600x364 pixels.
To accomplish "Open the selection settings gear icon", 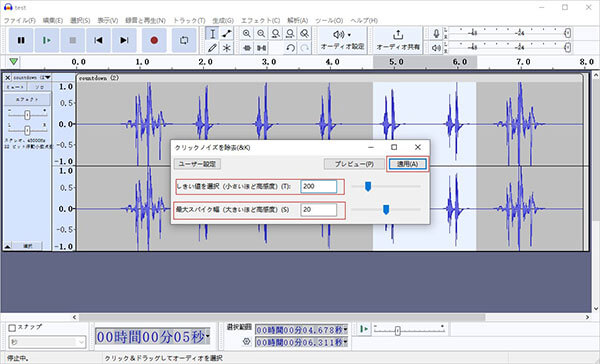I will coord(246,341).
